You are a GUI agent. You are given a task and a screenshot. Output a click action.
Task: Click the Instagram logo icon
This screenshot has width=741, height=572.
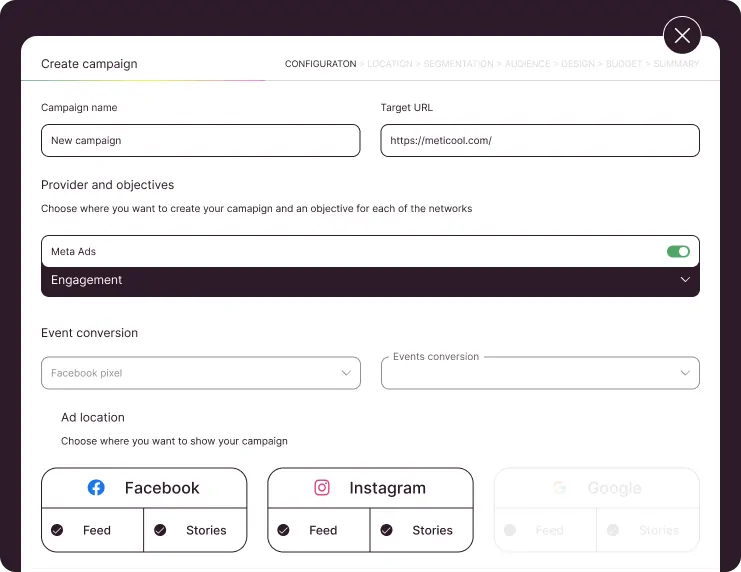pyautogui.click(x=322, y=488)
